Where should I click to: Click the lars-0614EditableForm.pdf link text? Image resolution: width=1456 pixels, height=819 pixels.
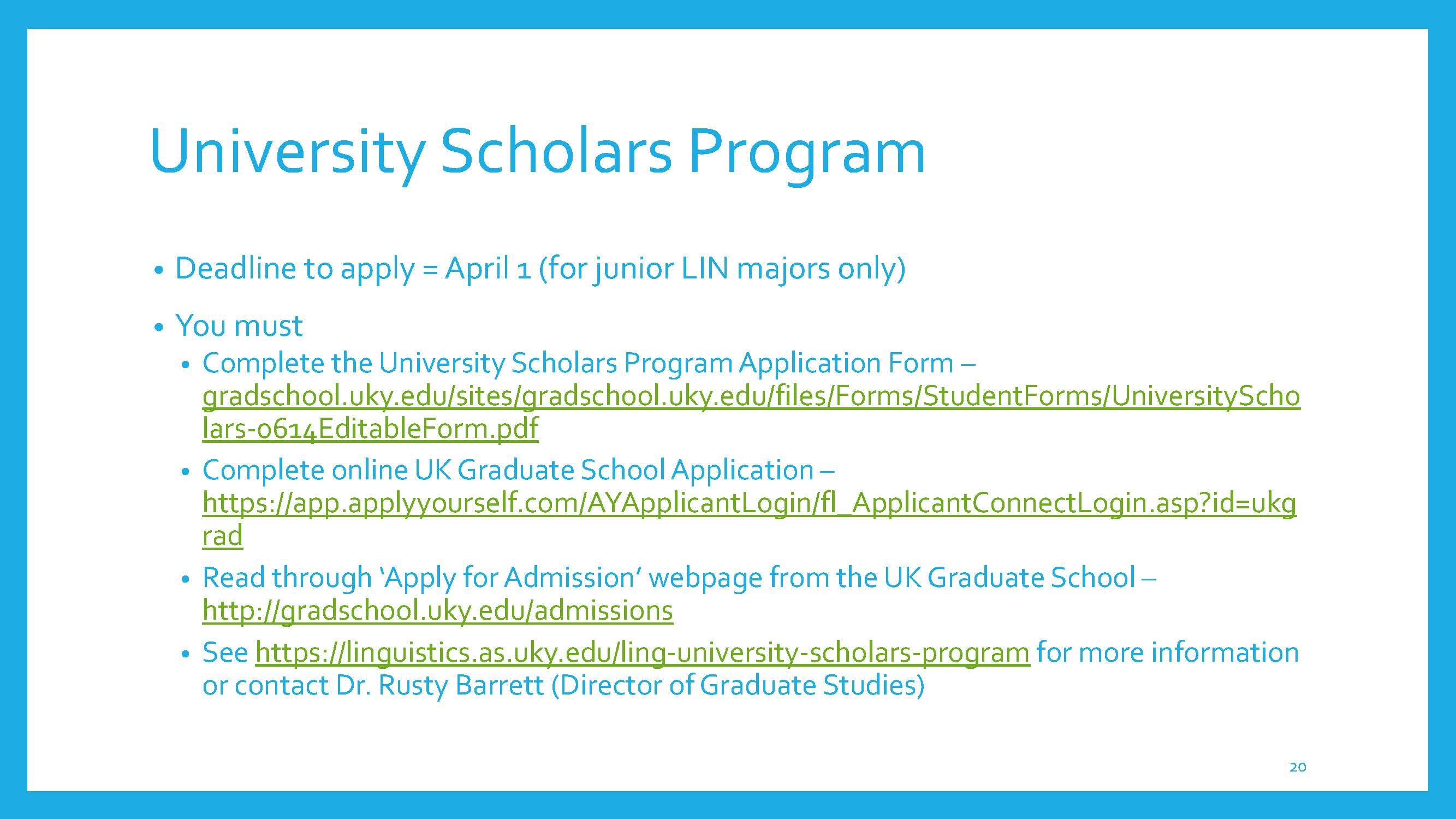(370, 429)
